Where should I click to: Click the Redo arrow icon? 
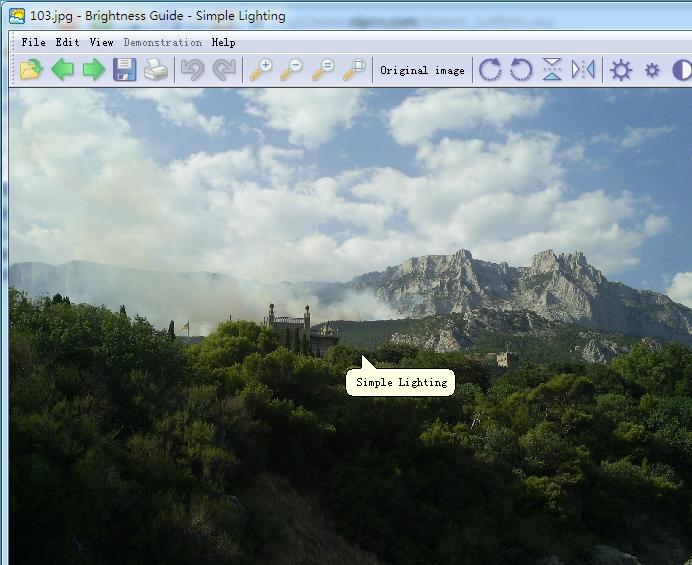point(224,70)
